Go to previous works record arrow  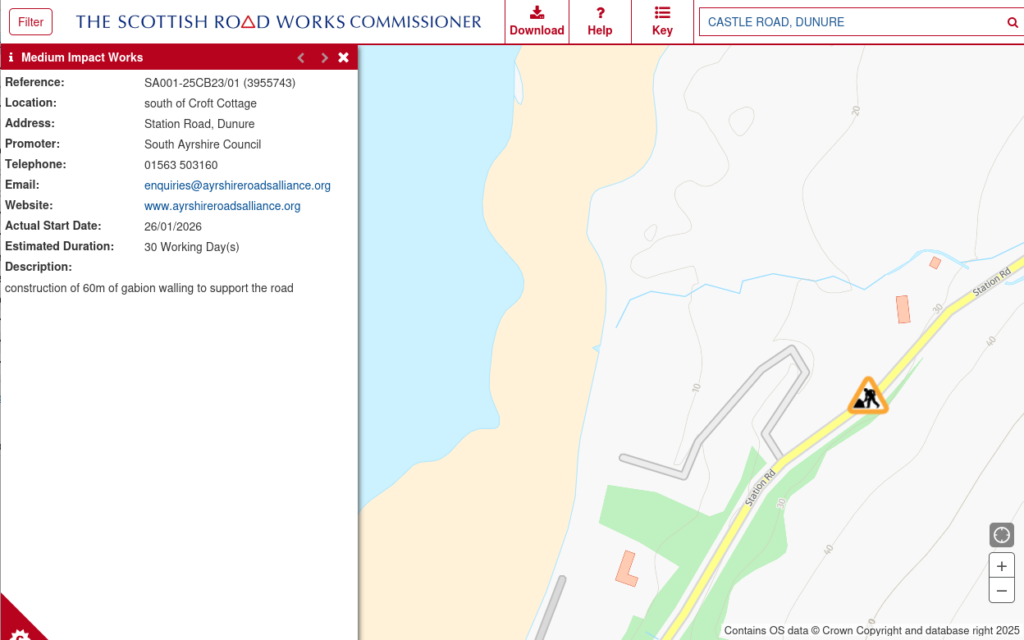[x=301, y=58]
